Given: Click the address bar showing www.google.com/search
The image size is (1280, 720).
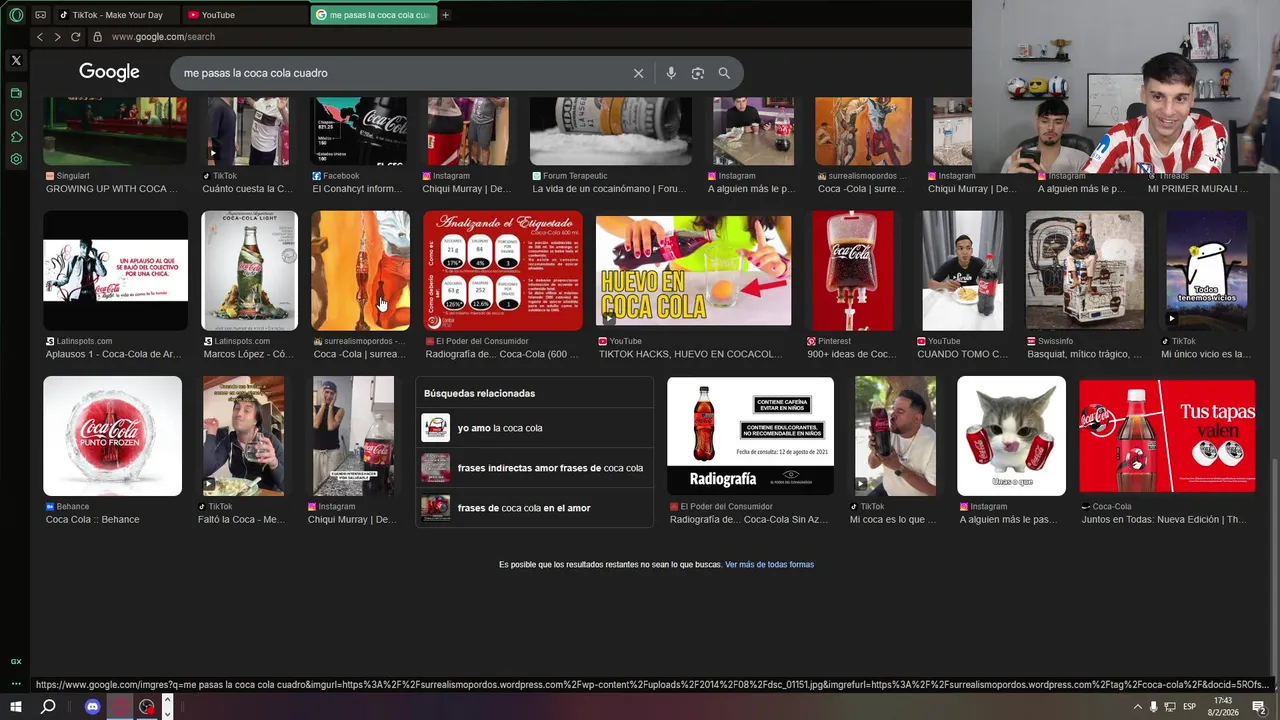Looking at the screenshot, I should coord(163,37).
